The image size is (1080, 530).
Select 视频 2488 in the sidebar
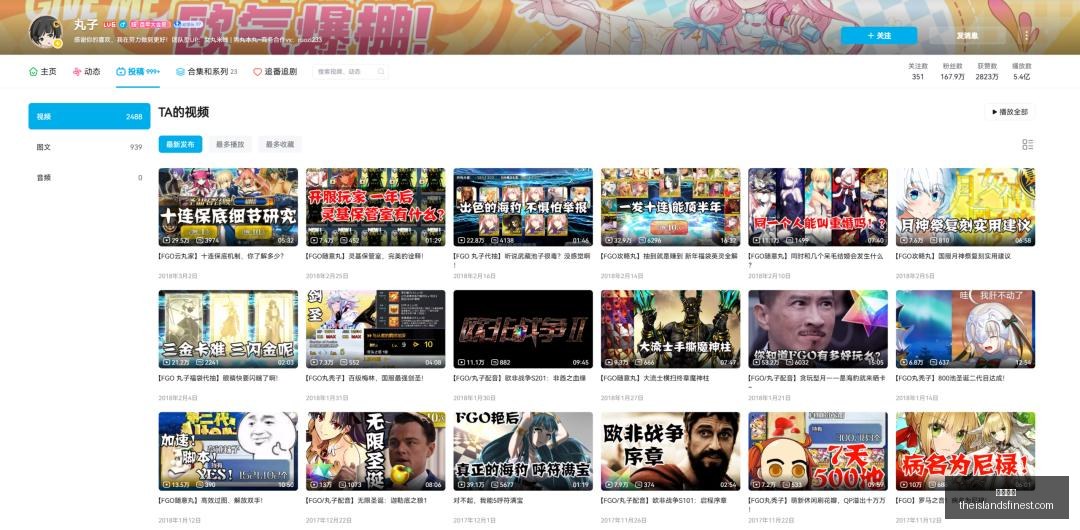pyautogui.click(x=89, y=116)
